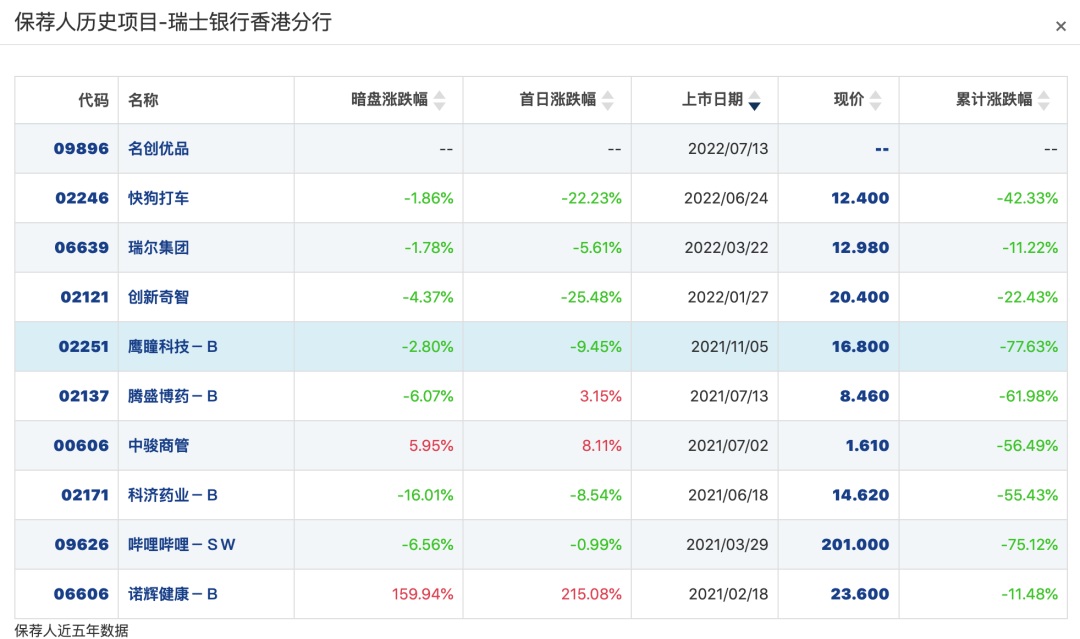Click price 12.980 of 瑞尔集团
The height and width of the screenshot is (639, 1080).
pyautogui.click(x=860, y=248)
